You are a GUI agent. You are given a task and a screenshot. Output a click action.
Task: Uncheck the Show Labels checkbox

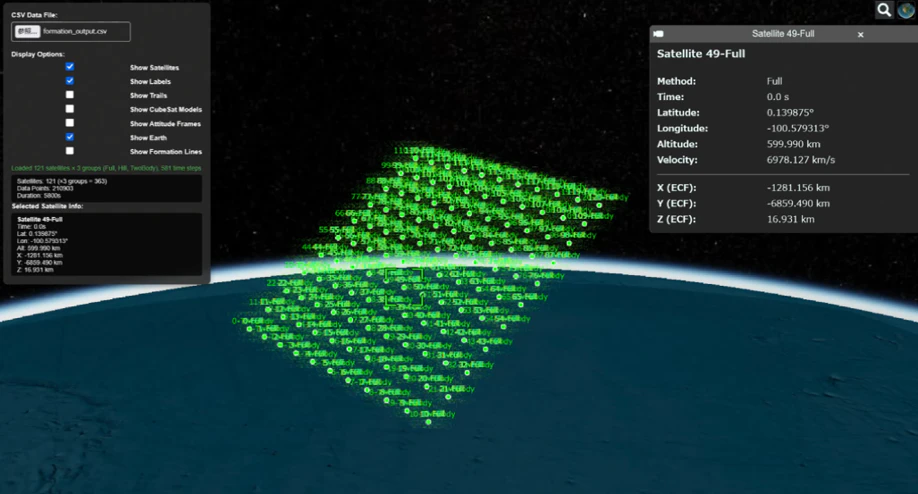(70, 81)
